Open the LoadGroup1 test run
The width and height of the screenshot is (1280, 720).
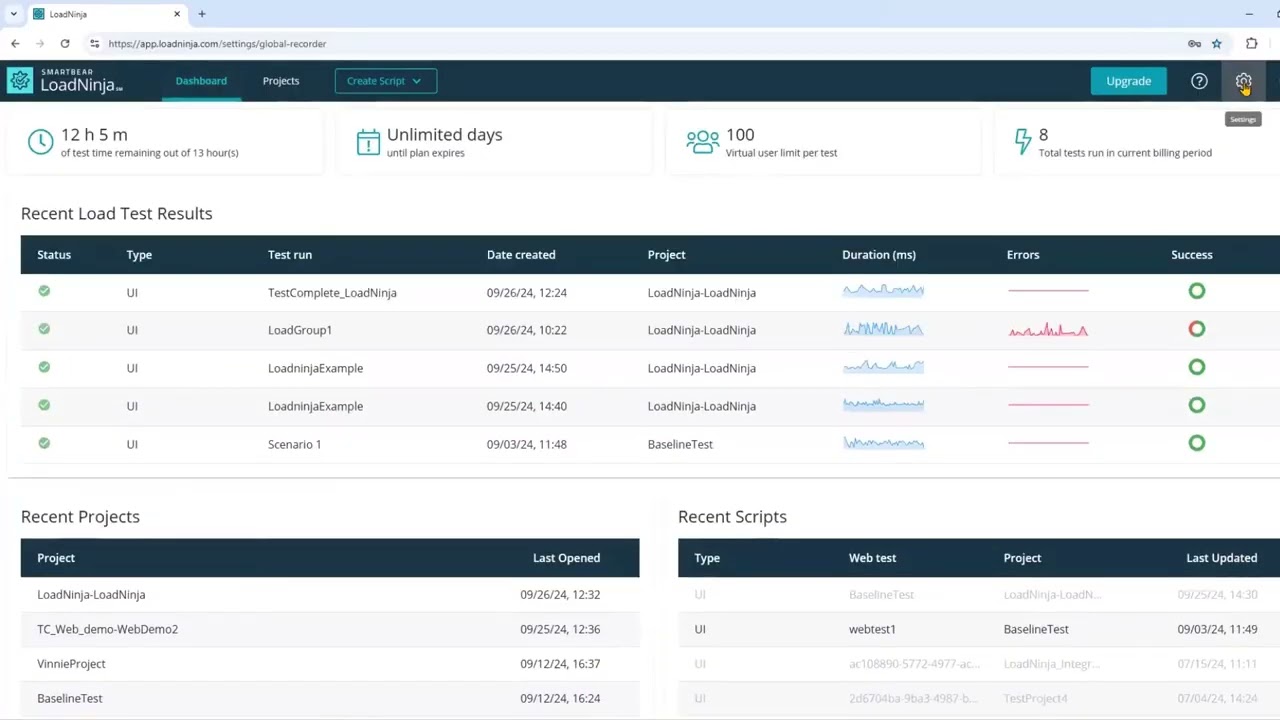coord(300,330)
